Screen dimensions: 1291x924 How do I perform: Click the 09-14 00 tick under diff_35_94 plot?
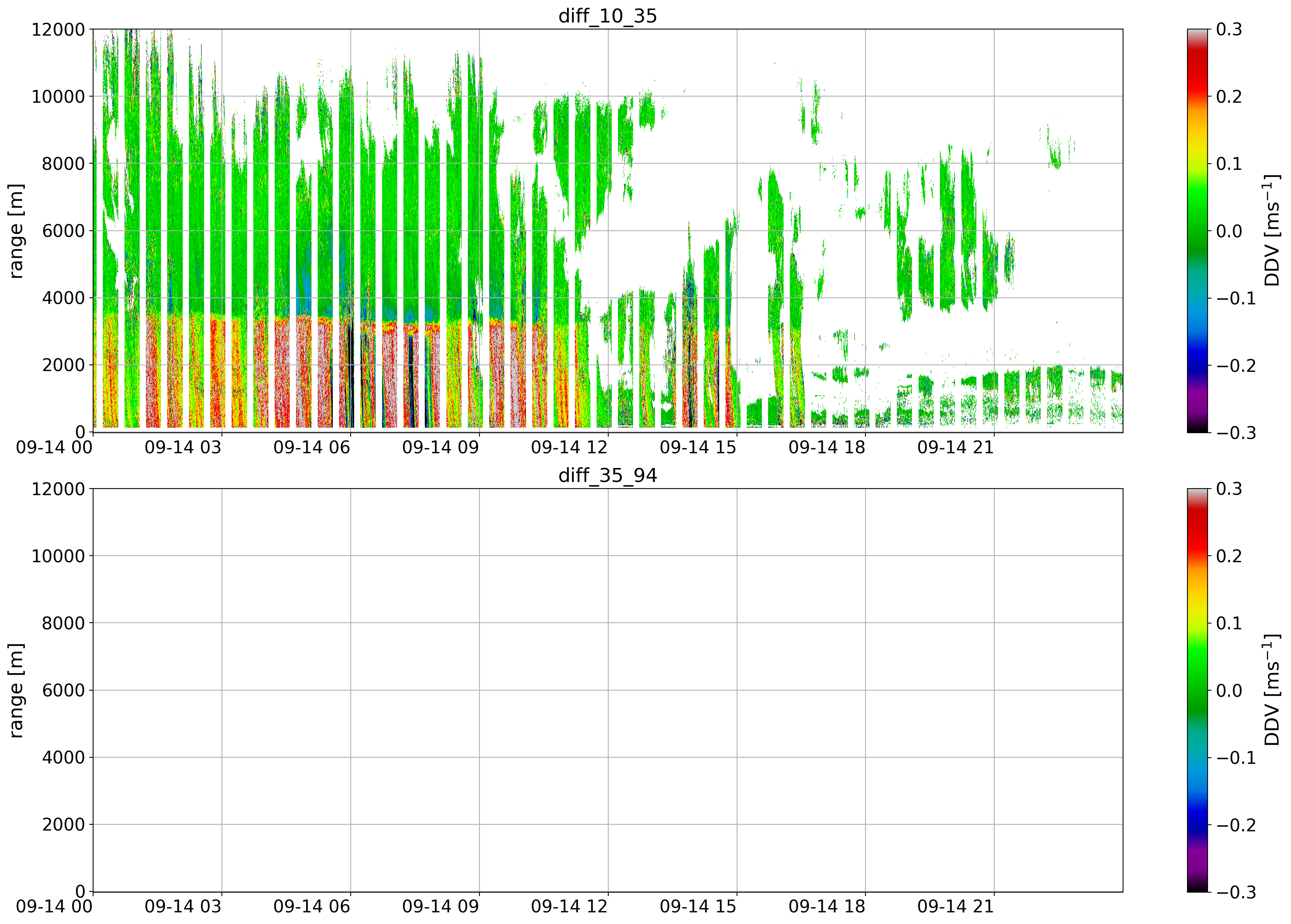click(54, 907)
